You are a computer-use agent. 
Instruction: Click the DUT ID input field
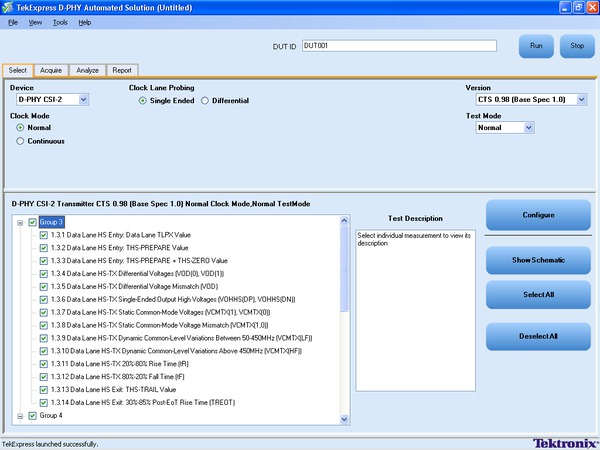pos(398,45)
